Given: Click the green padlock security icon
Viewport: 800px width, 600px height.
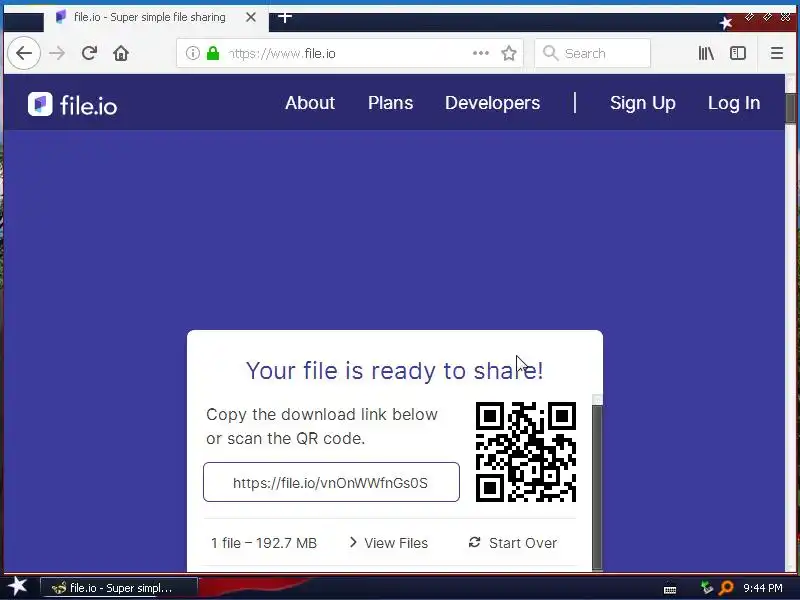Looking at the screenshot, I should (213, 53).
